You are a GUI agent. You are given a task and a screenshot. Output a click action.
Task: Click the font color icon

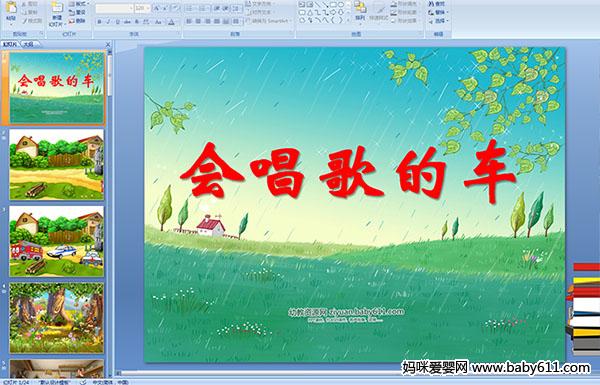171,22
